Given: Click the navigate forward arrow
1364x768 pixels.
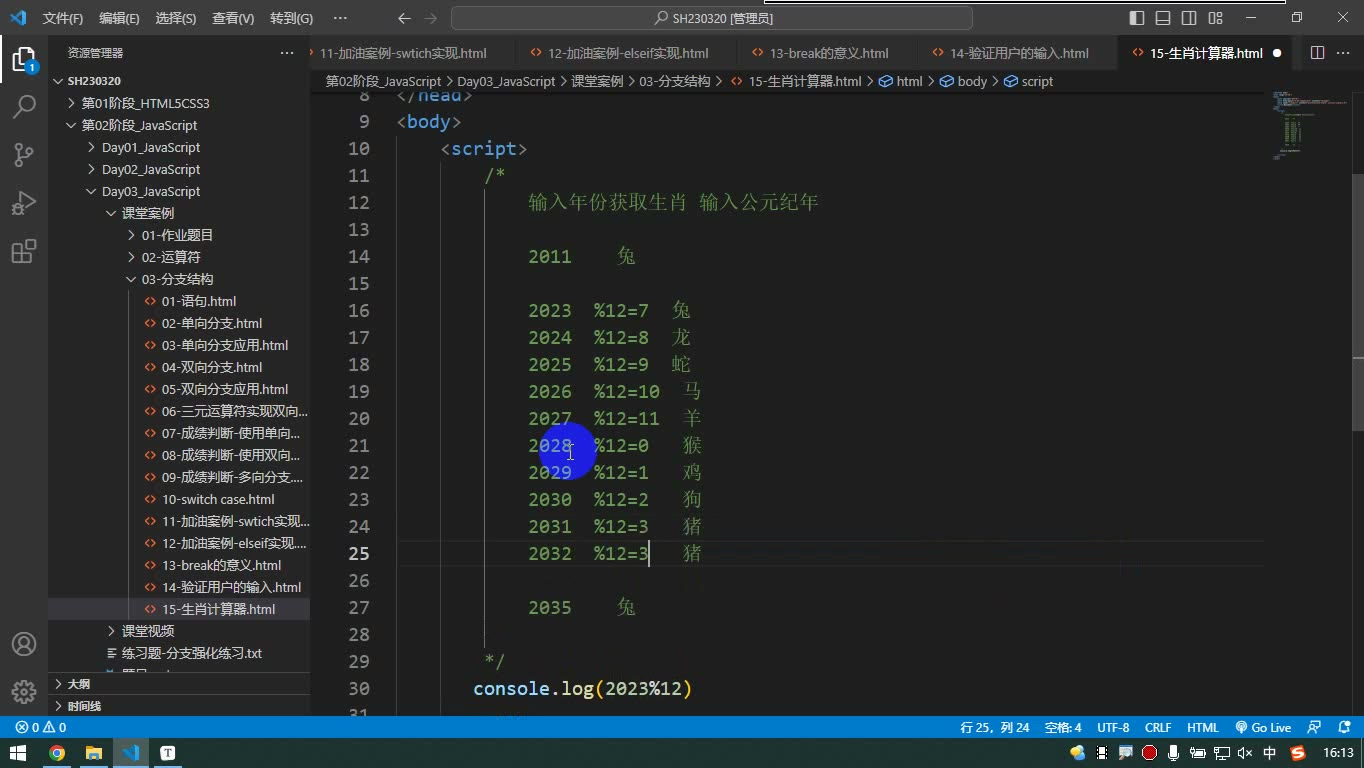Looking at the screenshot, I should [431, 18].
